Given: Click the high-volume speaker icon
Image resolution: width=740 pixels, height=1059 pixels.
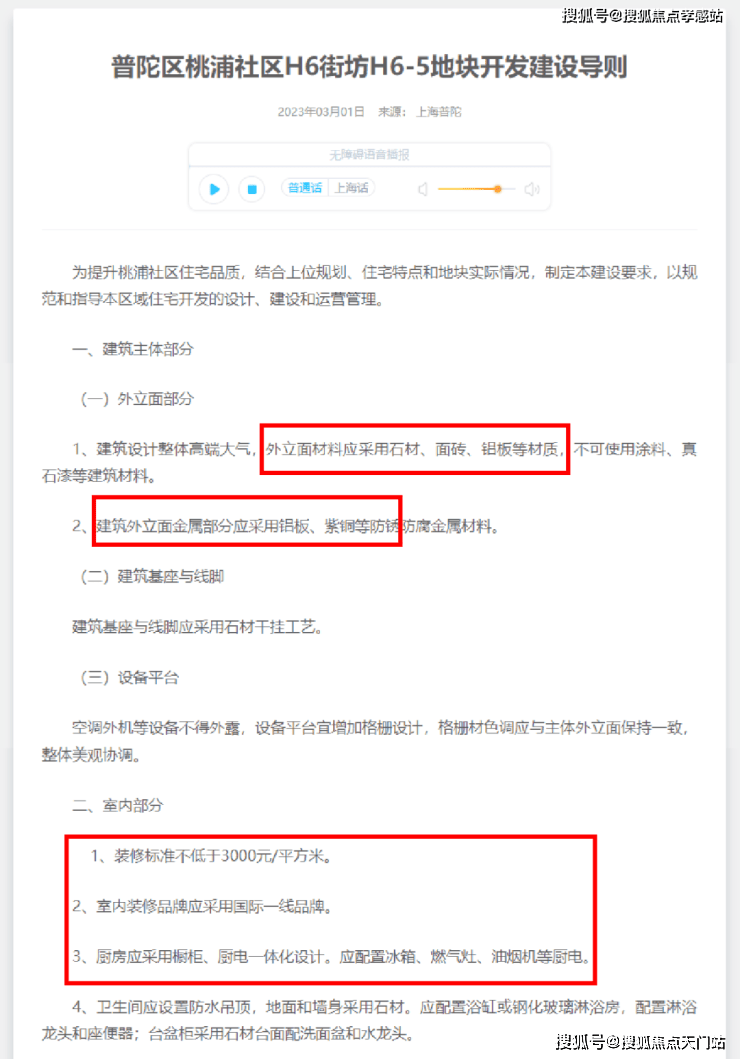Looking at the screenshot, I should (532, 189).
